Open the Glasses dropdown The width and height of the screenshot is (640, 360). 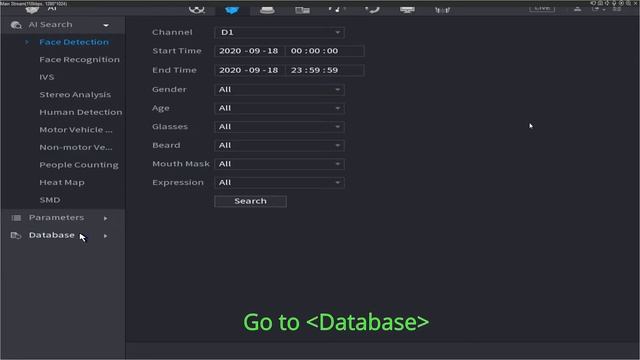click(x=279, y=127)
